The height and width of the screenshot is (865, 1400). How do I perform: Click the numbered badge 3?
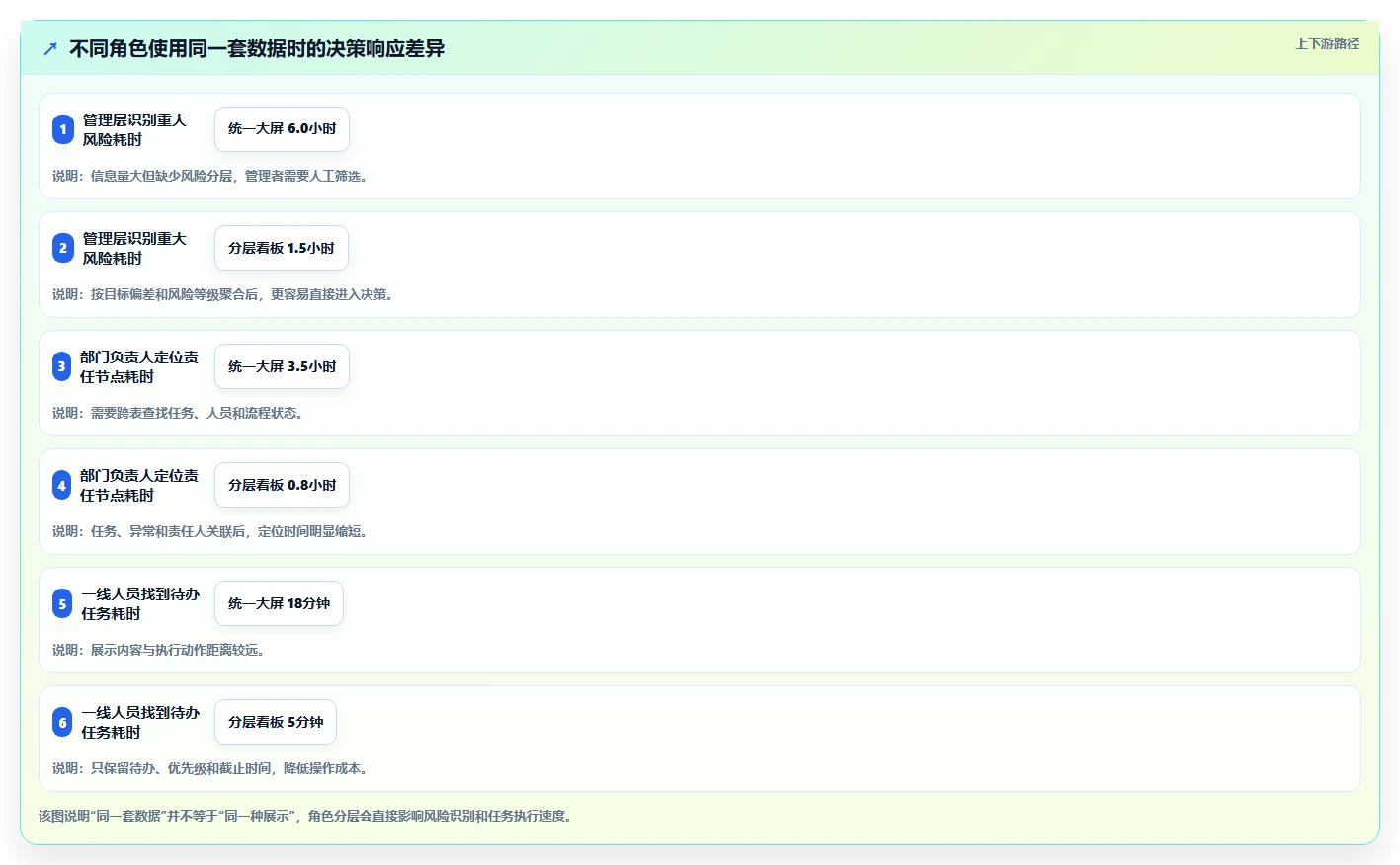click(62, 366)
